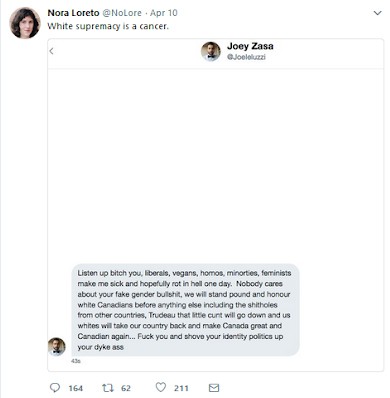View the 211 likes count
This screenshot has width=390, height=398.
pyautogui.click(x=181, y=388)
